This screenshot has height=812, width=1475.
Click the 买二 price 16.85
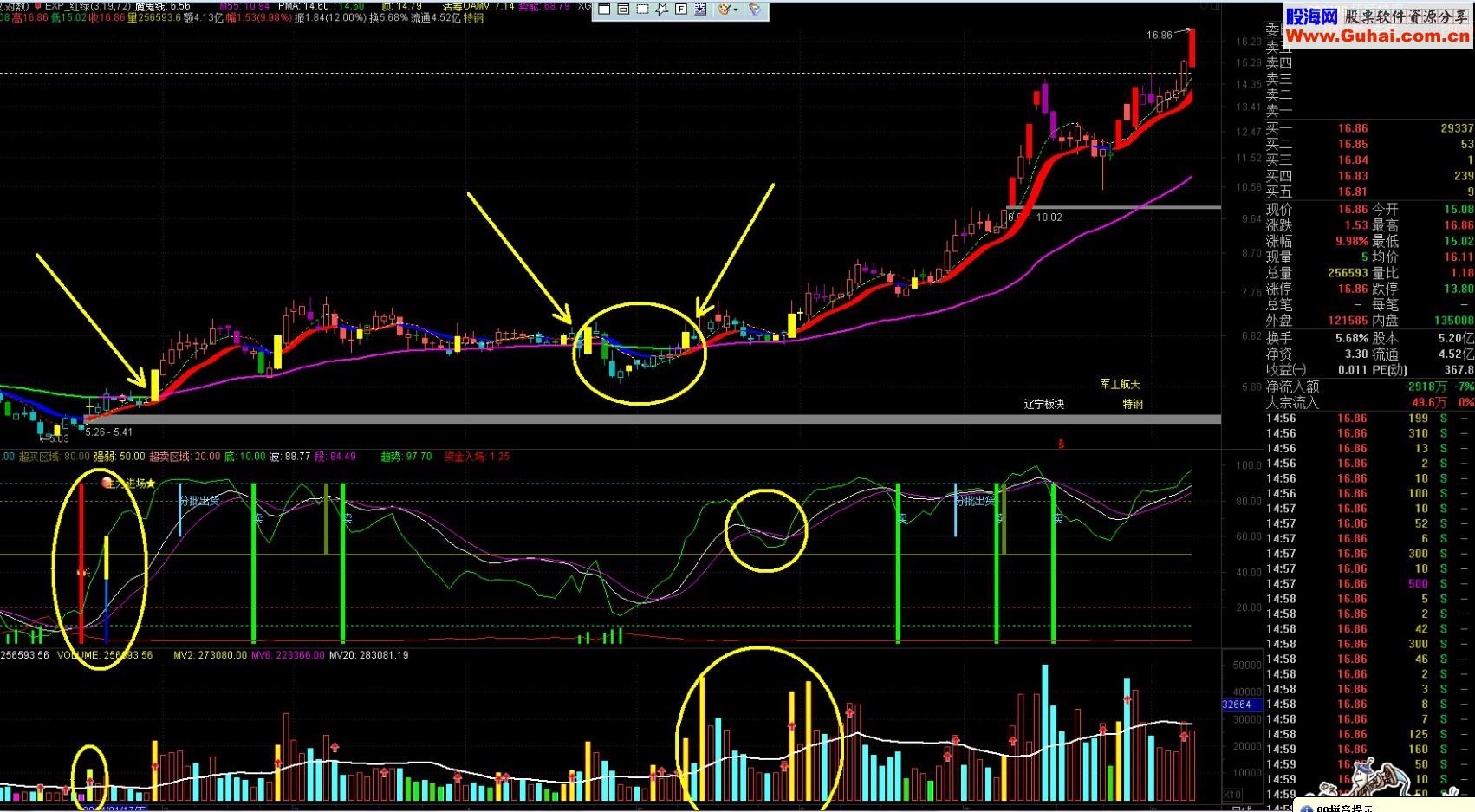(1352, 144)
